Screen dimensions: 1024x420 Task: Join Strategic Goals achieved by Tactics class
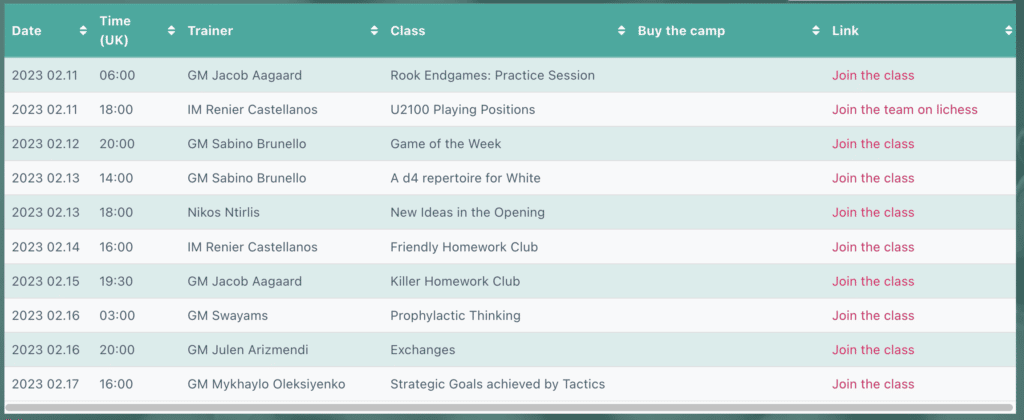[x=873, y=384]
